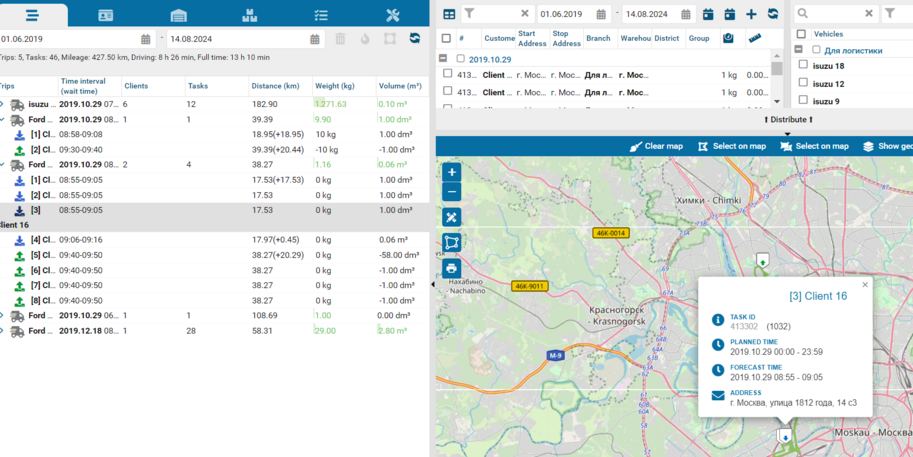Image resolution: width=913 pixels, height=457 pixels.
Task: Click the refresh icon in trips panel
Action: click(x=415, y=39)
